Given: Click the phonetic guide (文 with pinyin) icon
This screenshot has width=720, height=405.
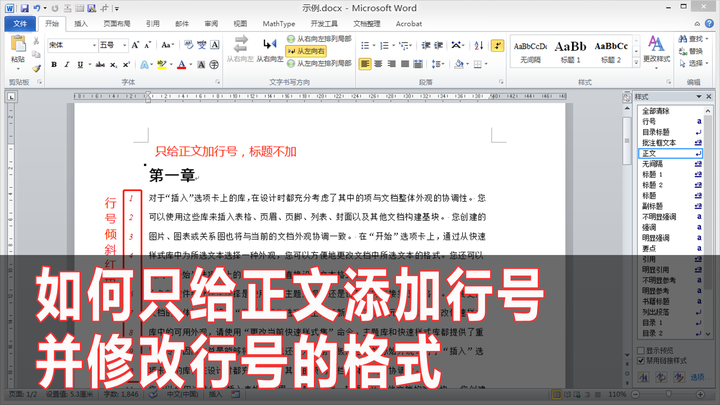Looking at the screenshot, I should pos(202,45).
